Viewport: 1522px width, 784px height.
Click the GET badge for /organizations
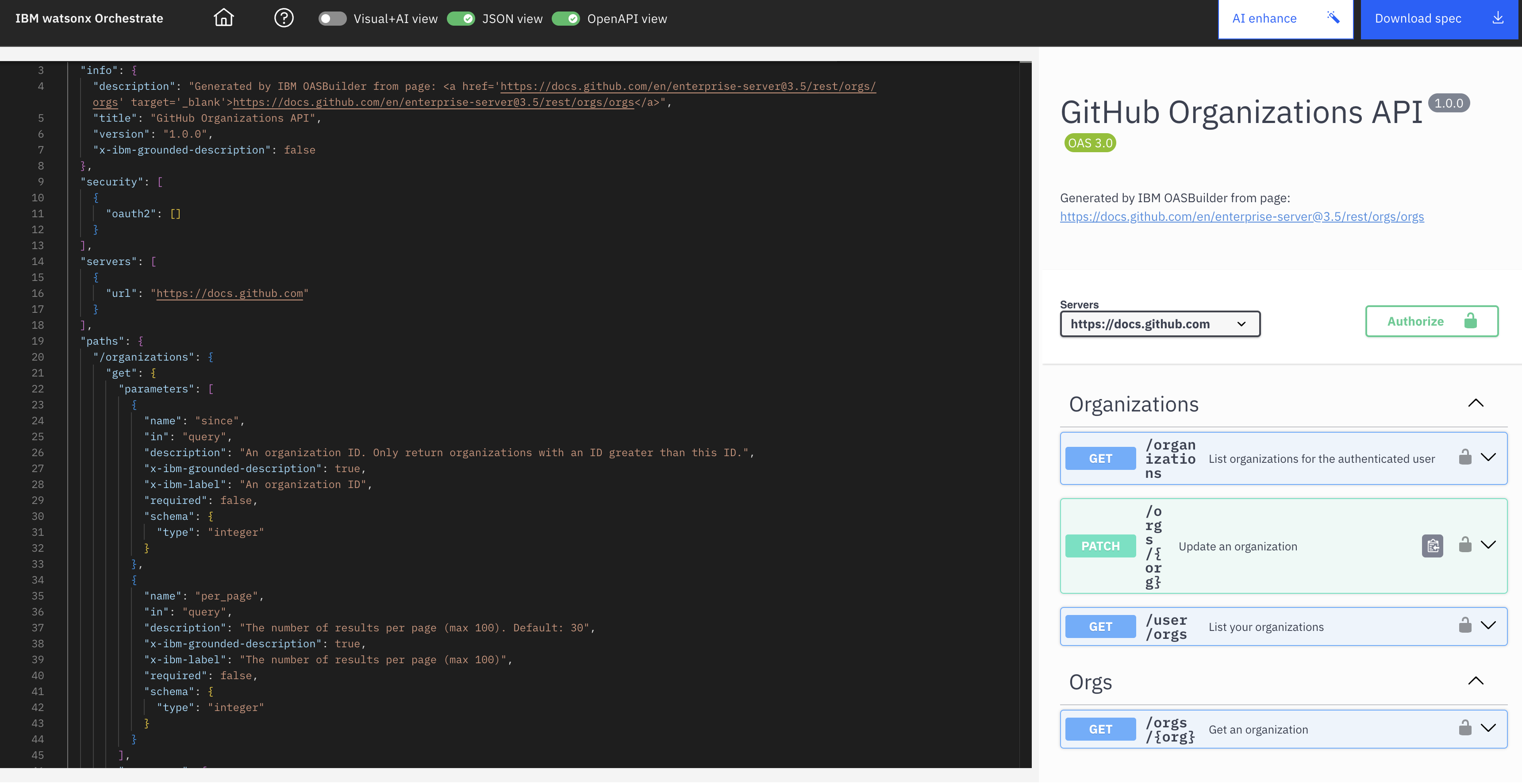point(1100,458)
